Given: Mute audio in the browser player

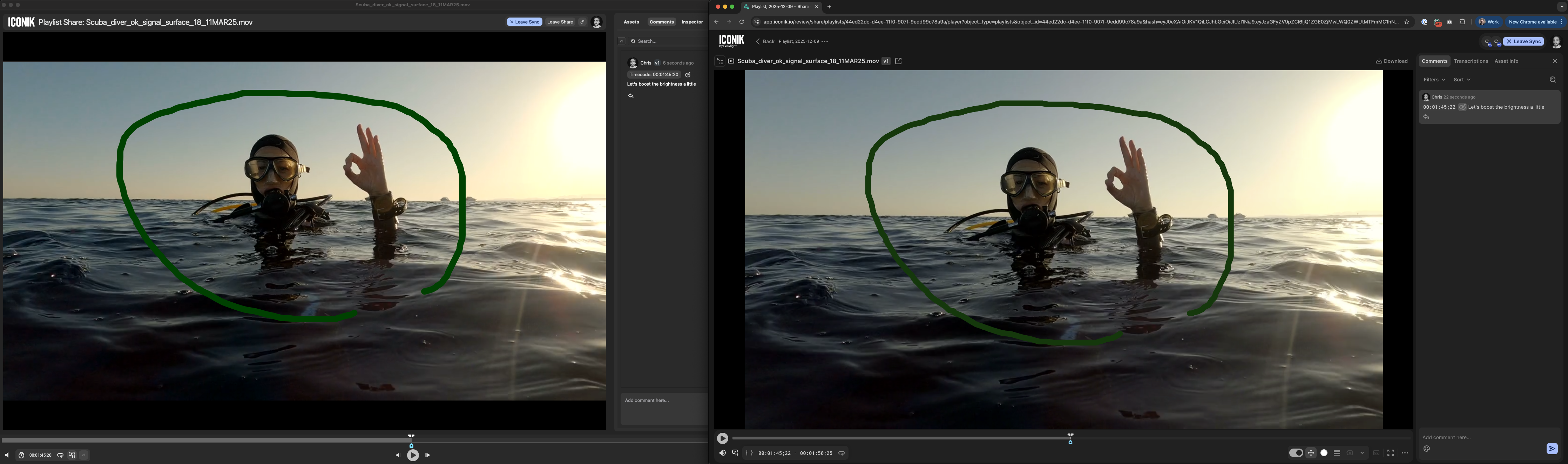Looking at the screenshot, I should pos(722,453).
